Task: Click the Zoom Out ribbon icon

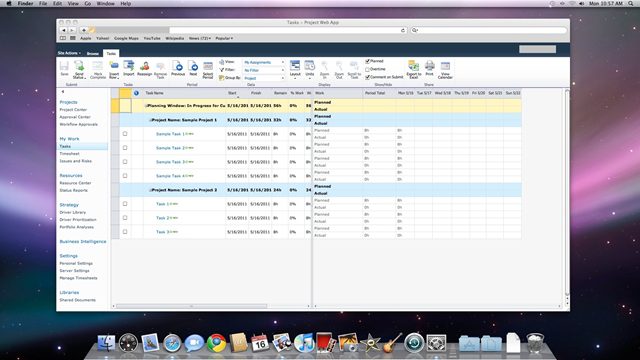Action: tap(339, 69)
